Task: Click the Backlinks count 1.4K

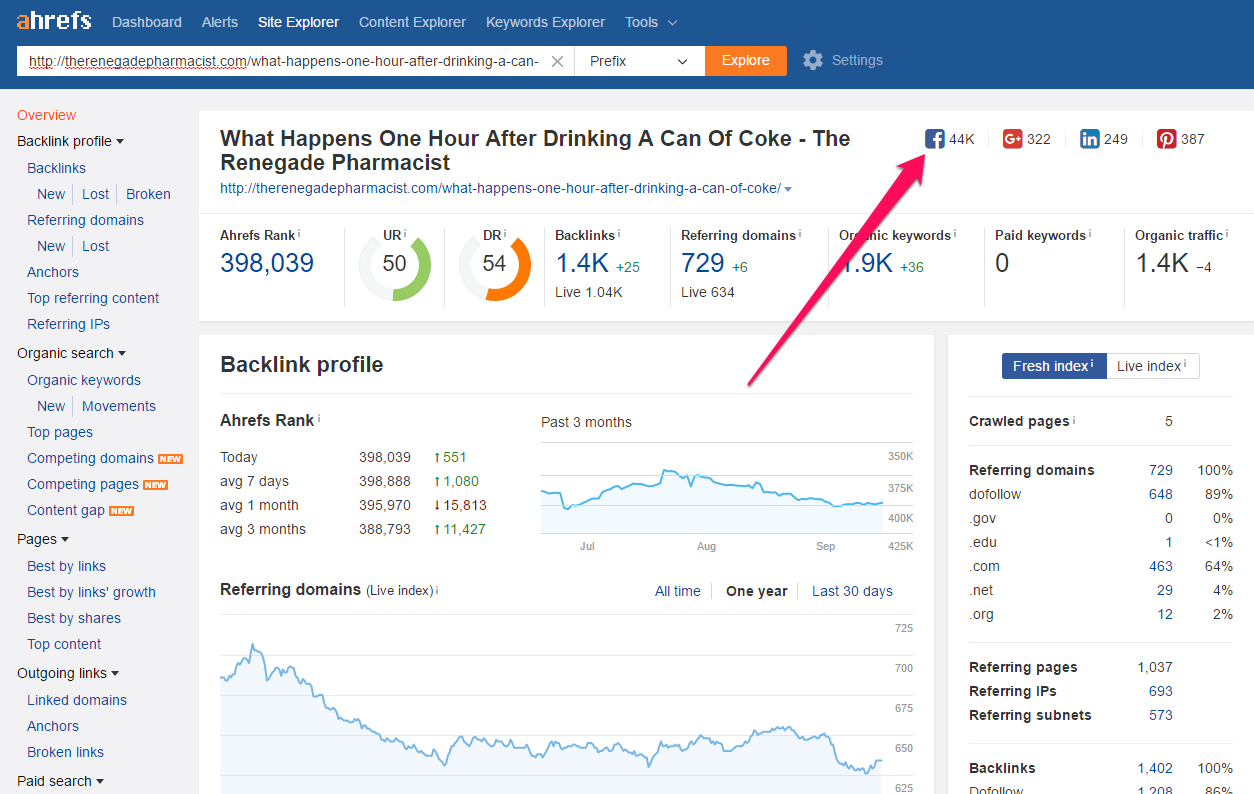Action: (582, 263)
